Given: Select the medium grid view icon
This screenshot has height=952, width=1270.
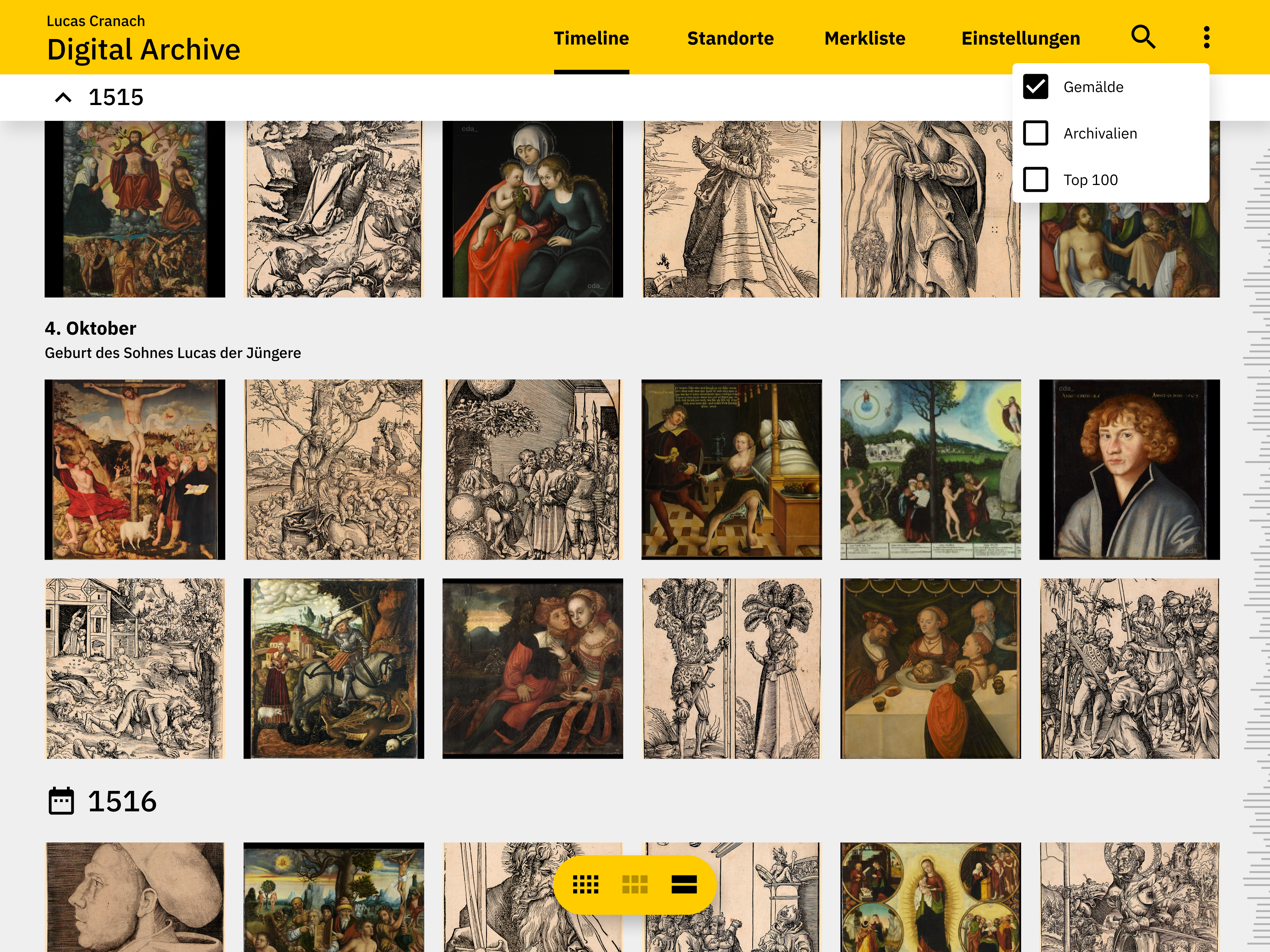Looking at the screenshot, I should point(634,884).
